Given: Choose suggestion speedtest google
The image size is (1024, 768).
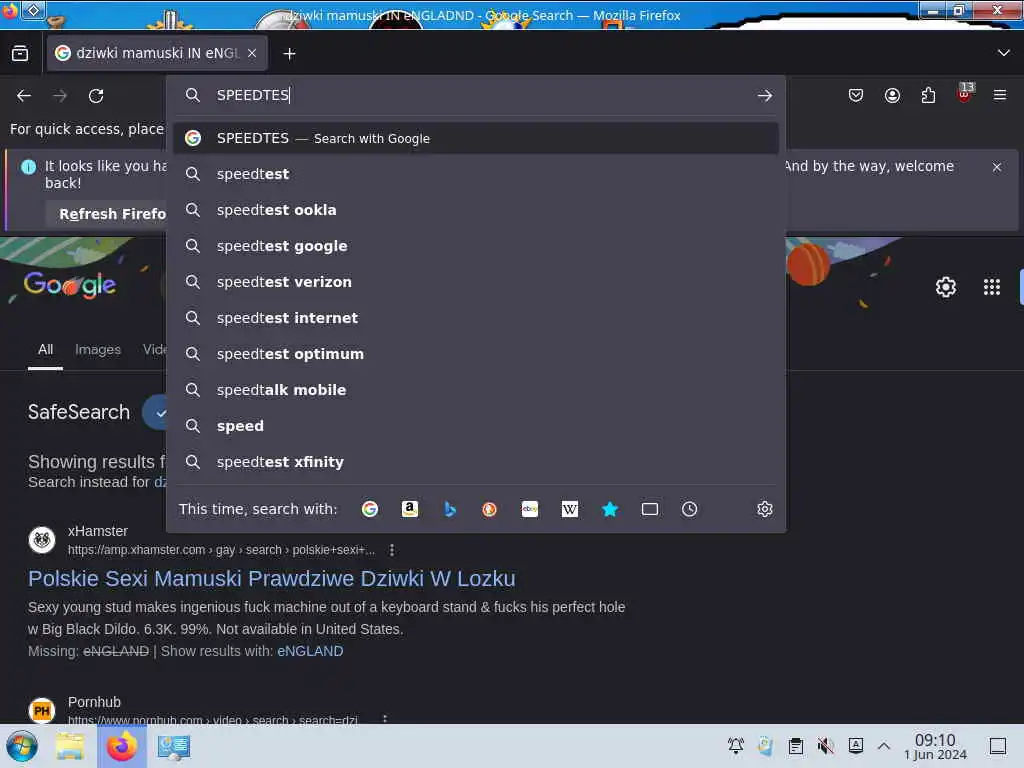Looking at the screenshot, I should point(475,246).
